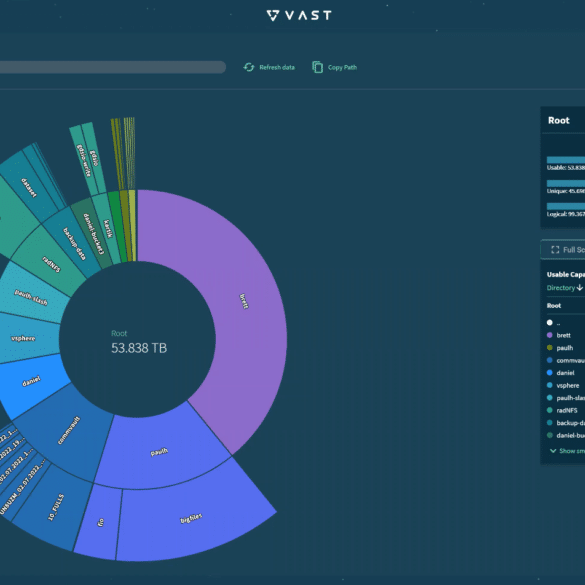This screenshot has height=585, width=585.
Task: Click the Copy Path clipboard icon
Action: pyautogui.click(x=317, y=67)
